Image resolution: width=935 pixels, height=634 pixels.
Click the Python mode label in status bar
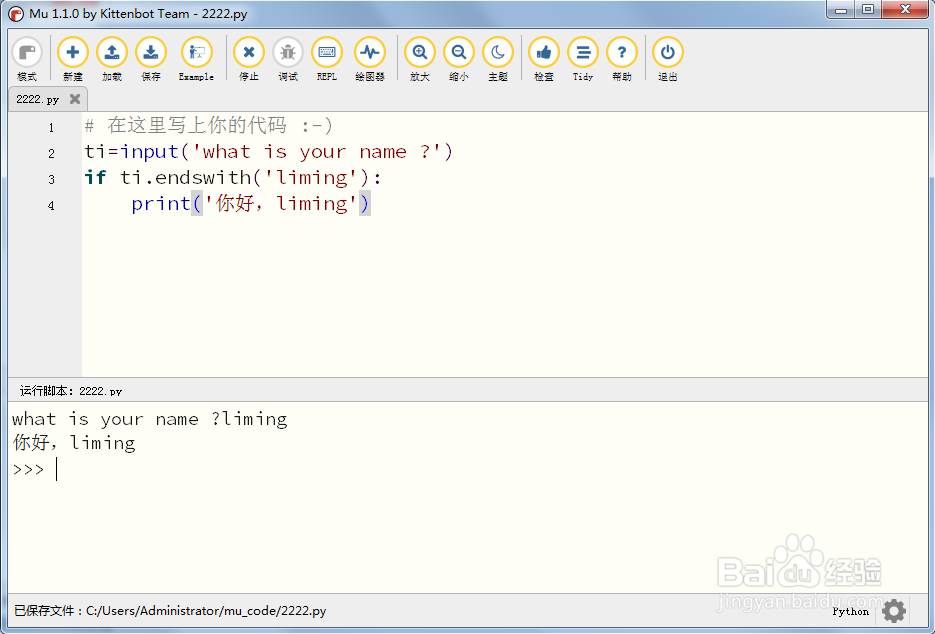coord(849,611)
